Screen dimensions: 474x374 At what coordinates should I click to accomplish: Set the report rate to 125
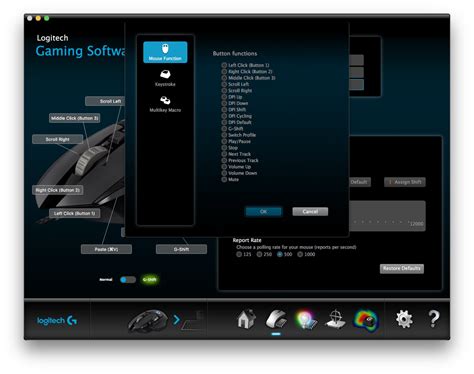pos(239,254)
